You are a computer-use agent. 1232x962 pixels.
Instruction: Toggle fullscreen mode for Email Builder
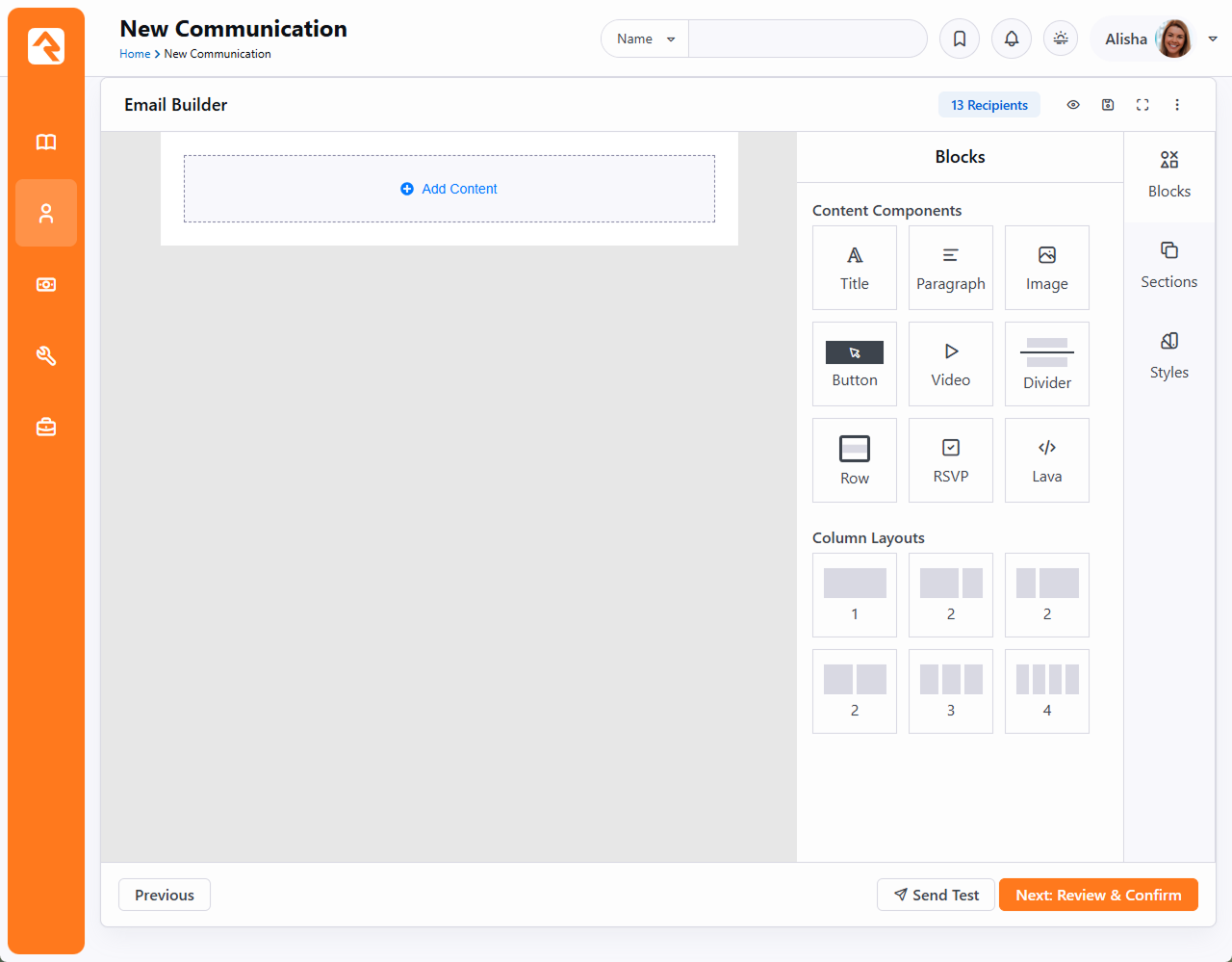point(1142,105)
